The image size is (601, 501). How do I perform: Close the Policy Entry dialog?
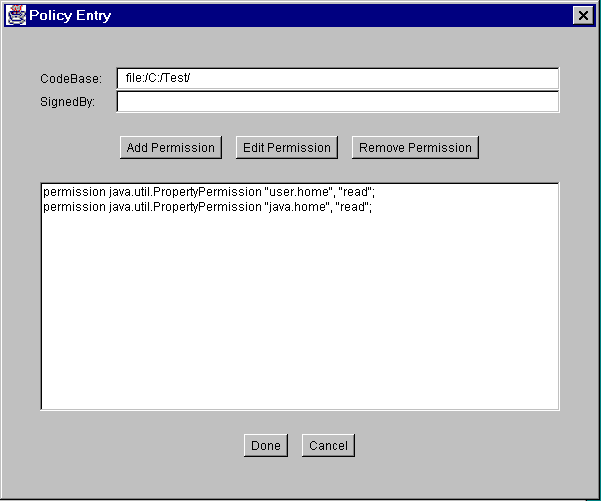click(x=582, y=15)
